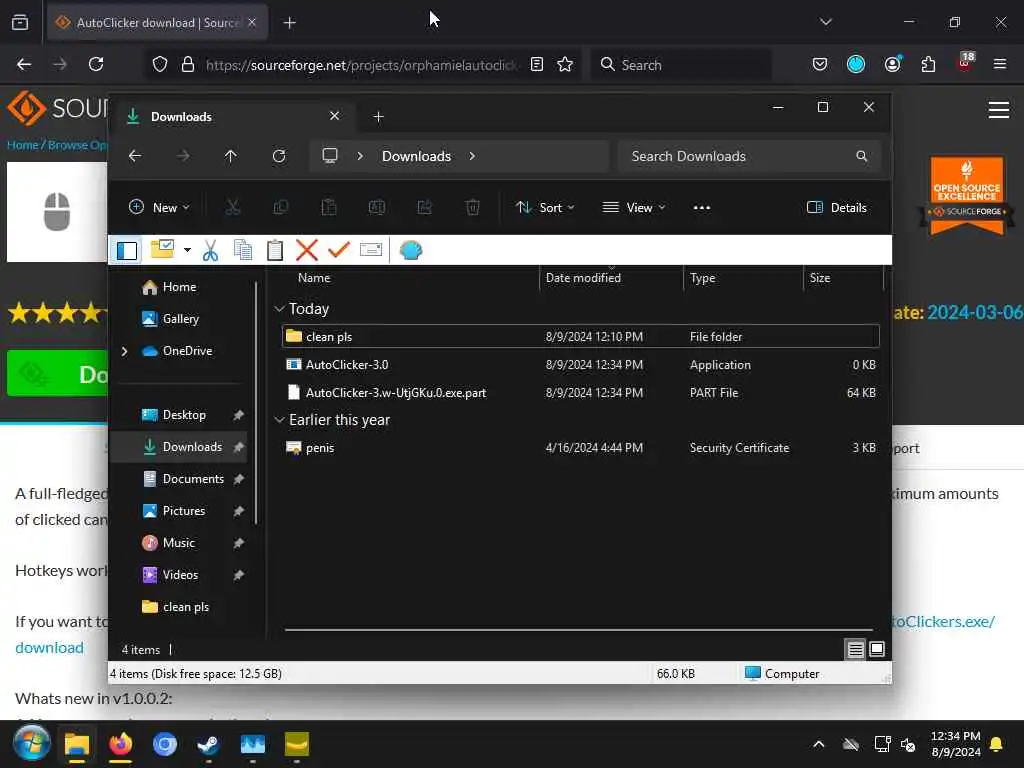Click the Search Downloads field
Screen dimensions: 1024x768
pos(749,156)
